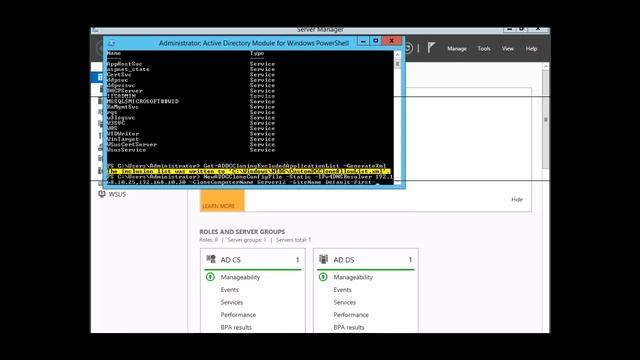Open Performance under AD DS
640x360 pixels.
351,315
